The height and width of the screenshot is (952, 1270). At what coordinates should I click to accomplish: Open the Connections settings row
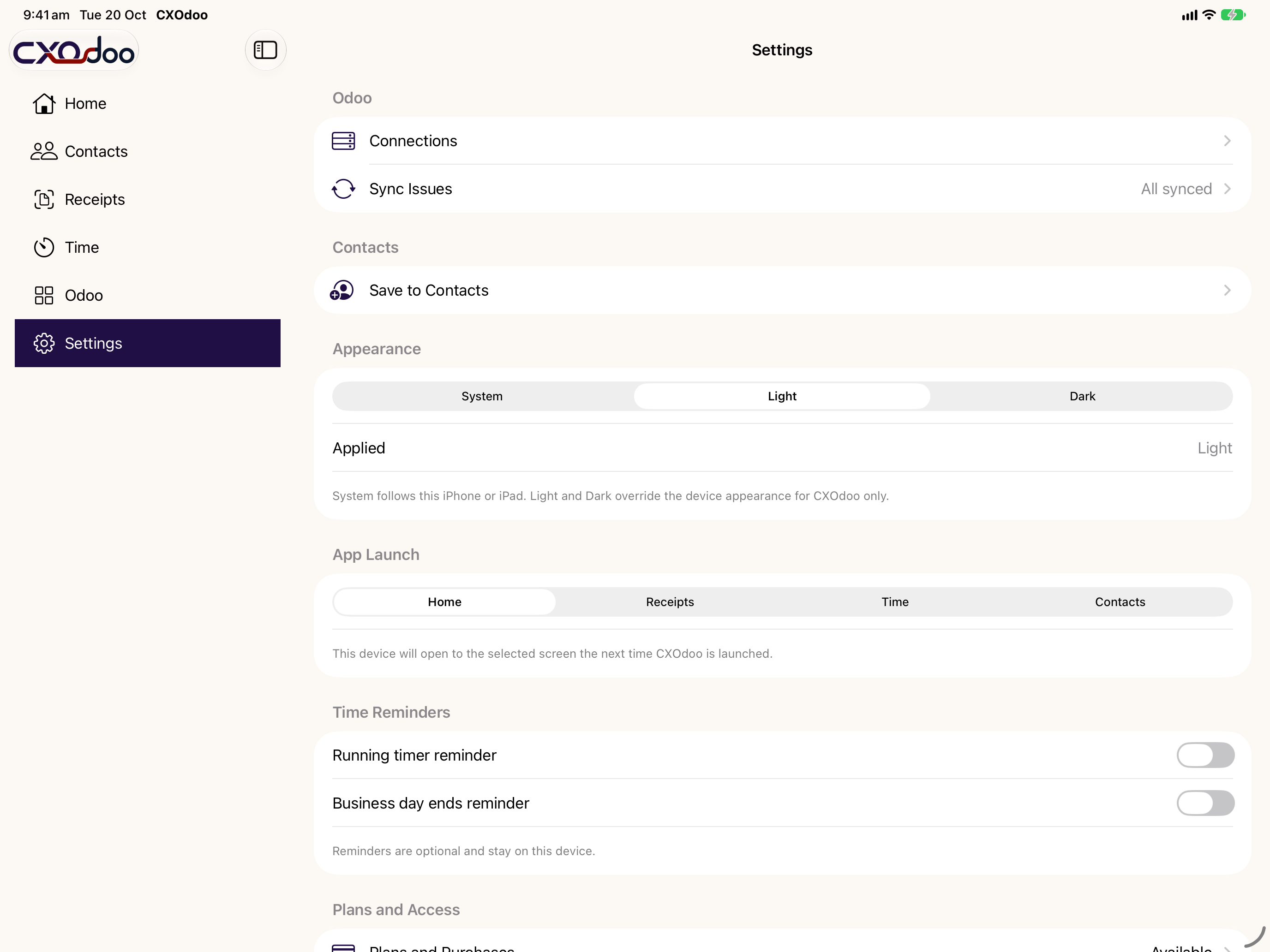(x=782, y=141)
